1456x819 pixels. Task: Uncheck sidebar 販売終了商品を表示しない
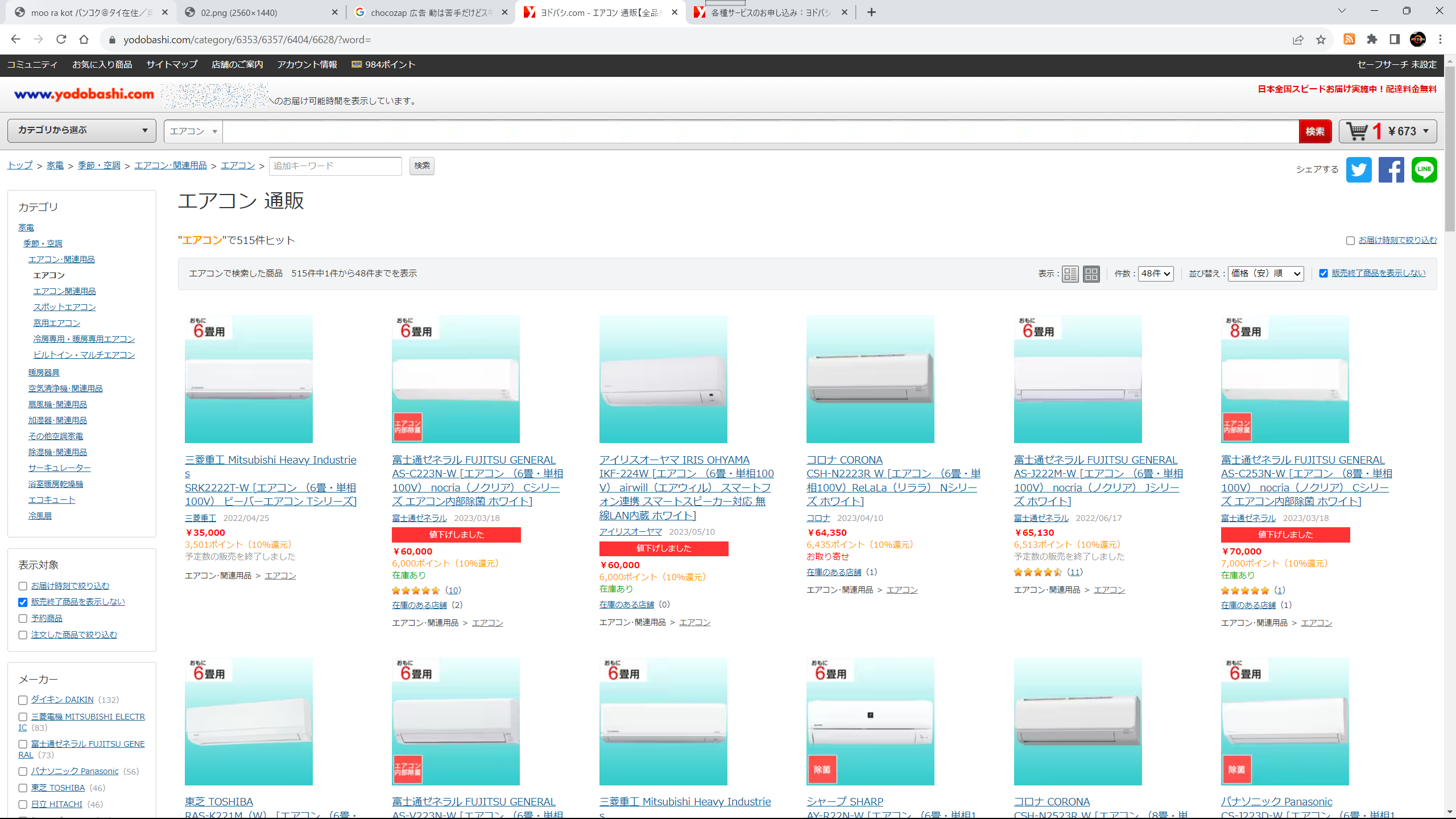(23, 602)
